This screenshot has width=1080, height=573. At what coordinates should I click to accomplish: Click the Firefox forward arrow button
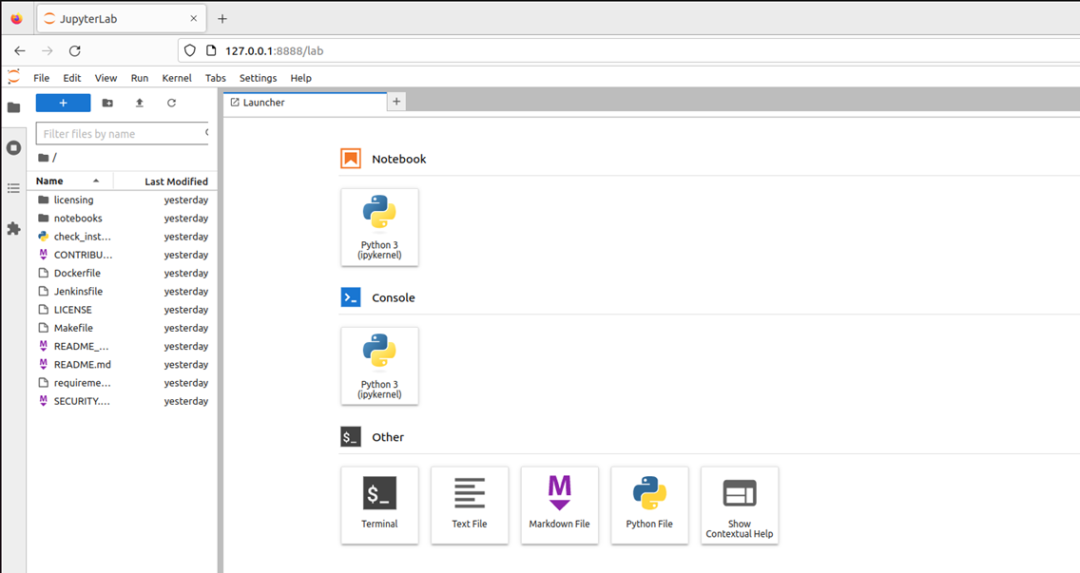tap(47, 51)
